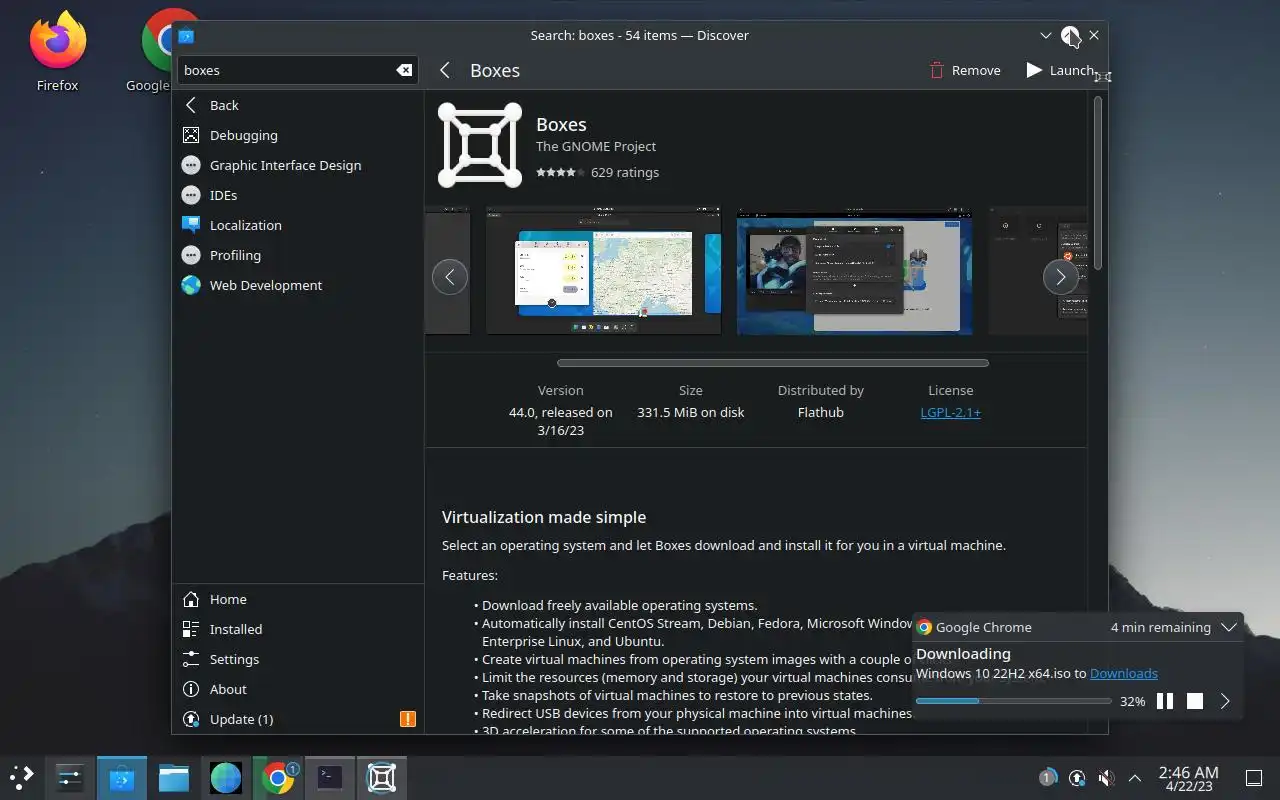Open Firefox from the desktop
Image resolution: width=1280 pixels, height=800 pixels.
click(x=57, y=50)
